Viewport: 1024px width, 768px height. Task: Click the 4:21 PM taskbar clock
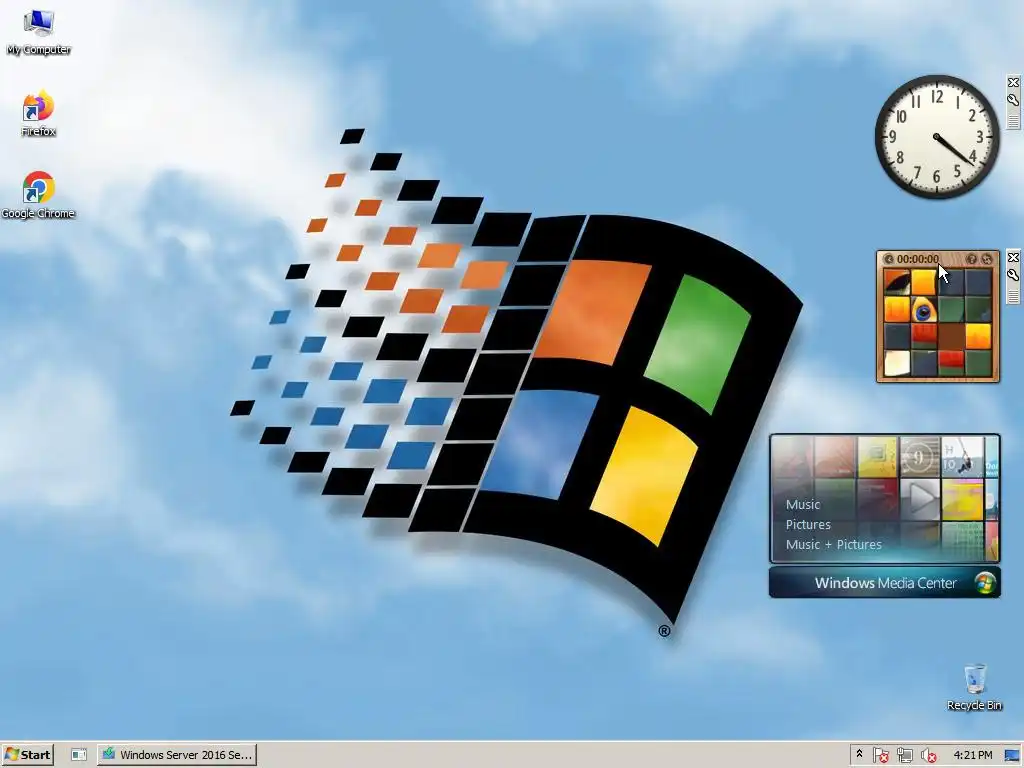click(972, 755)
